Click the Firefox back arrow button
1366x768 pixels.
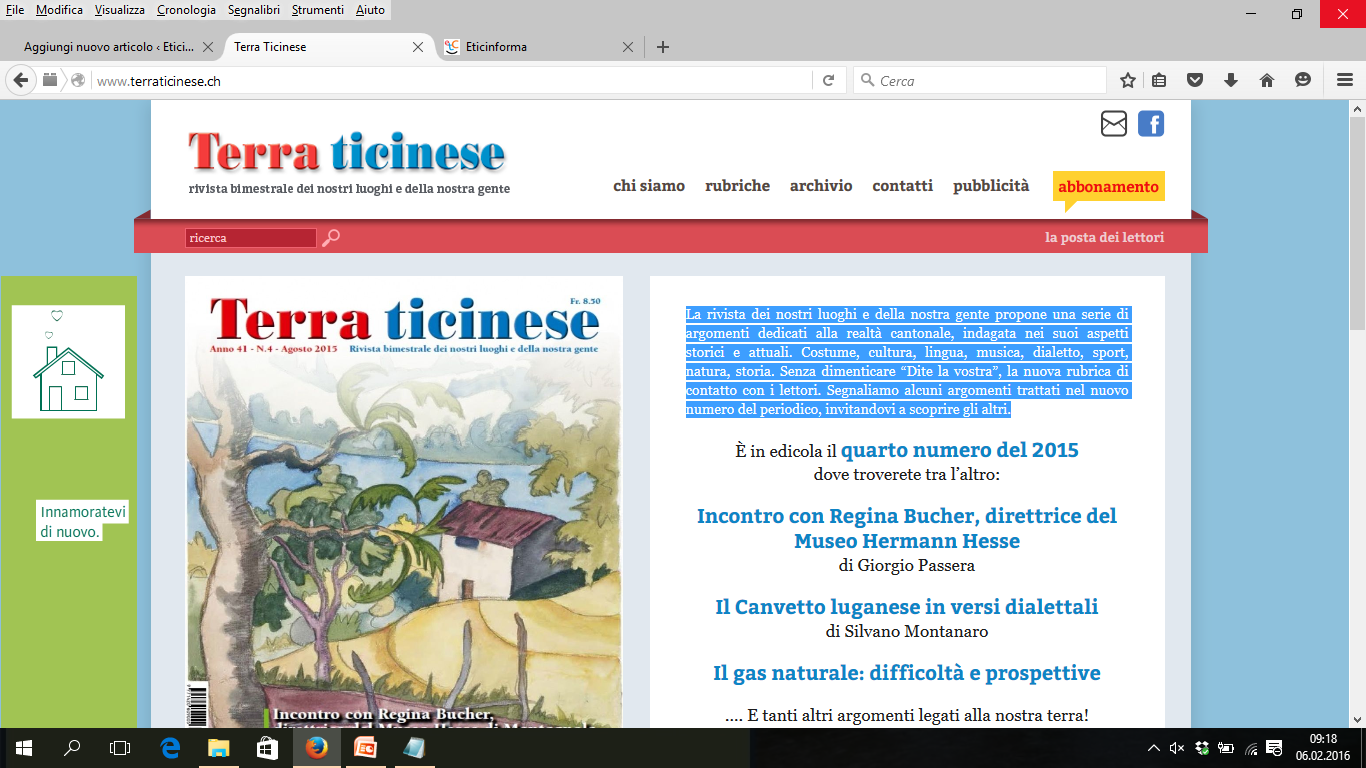20,81
